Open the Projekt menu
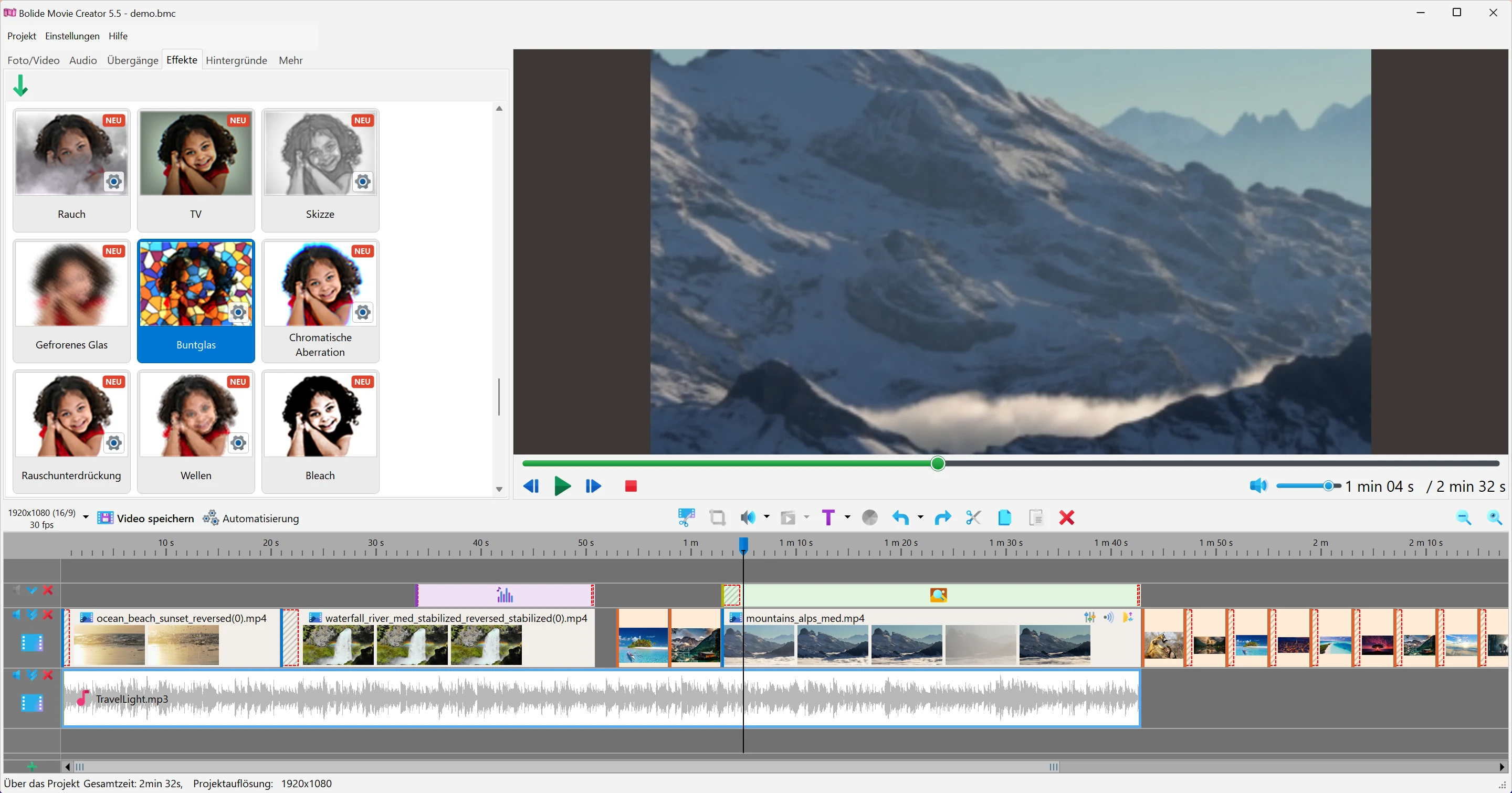1512x793 pixels. (x=22, y=36)
